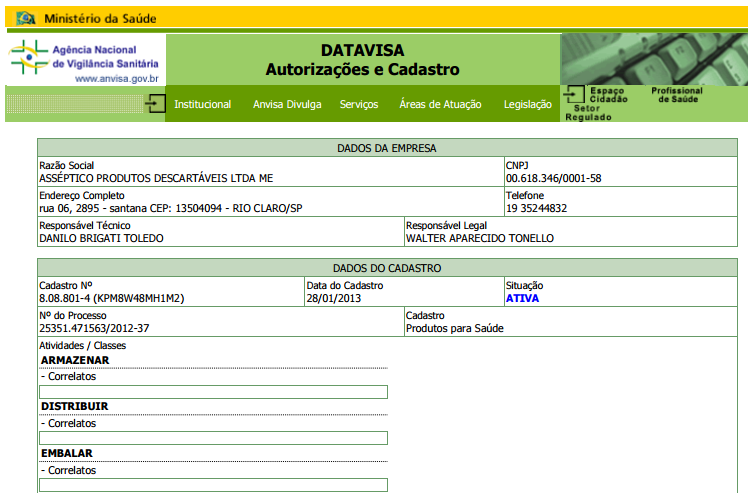Click the DADOS DO CADASTRO header
Image resolution: width=748 pixels, height=493 pixels.
point(387,268)
